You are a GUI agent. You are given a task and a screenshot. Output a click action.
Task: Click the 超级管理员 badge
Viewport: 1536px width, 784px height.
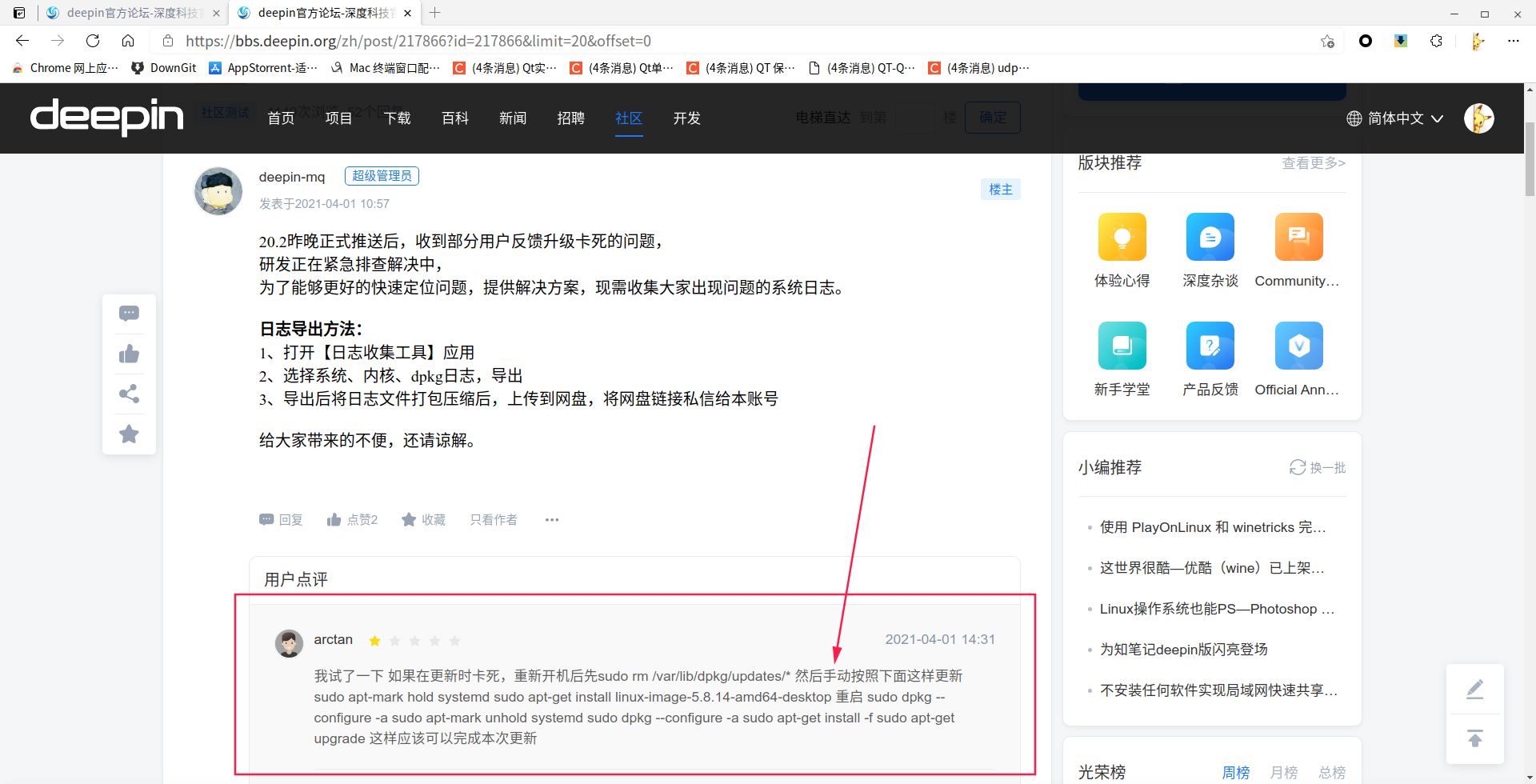pos(382,176)
